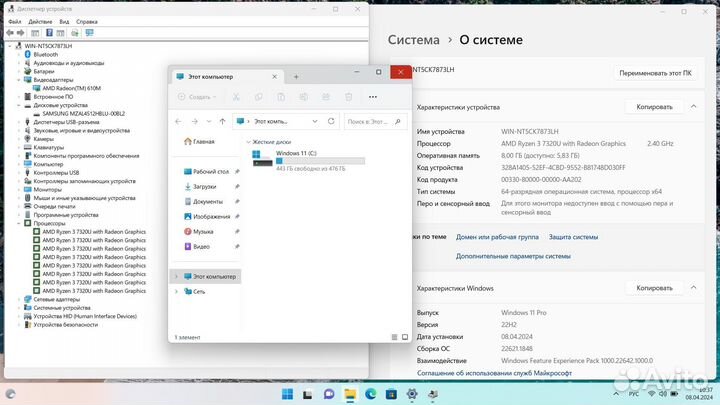
Task: Open Start menu on taskbar
Action: pos(287,394)
